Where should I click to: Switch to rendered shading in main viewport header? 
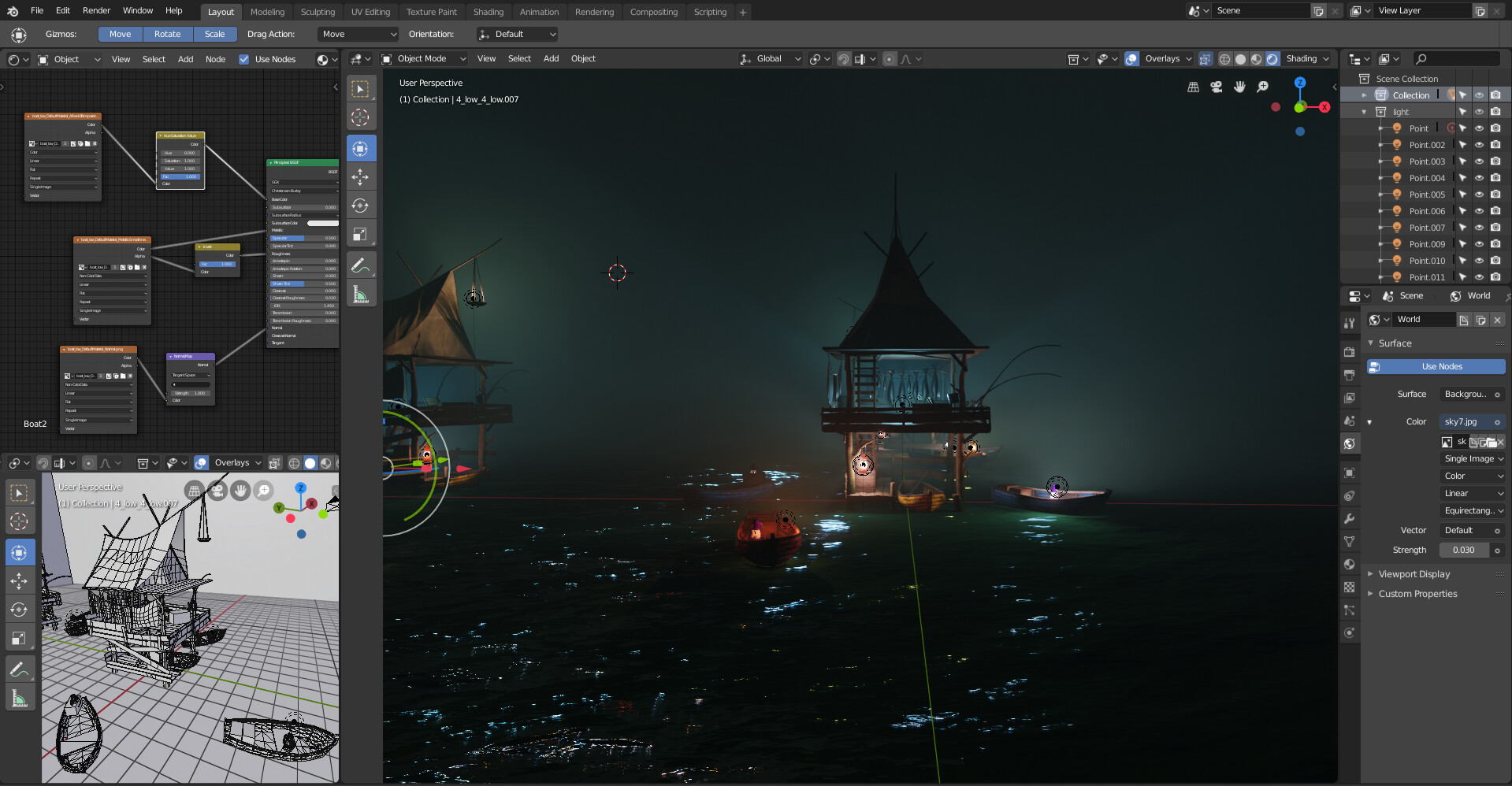click(x=1272, y=59)
